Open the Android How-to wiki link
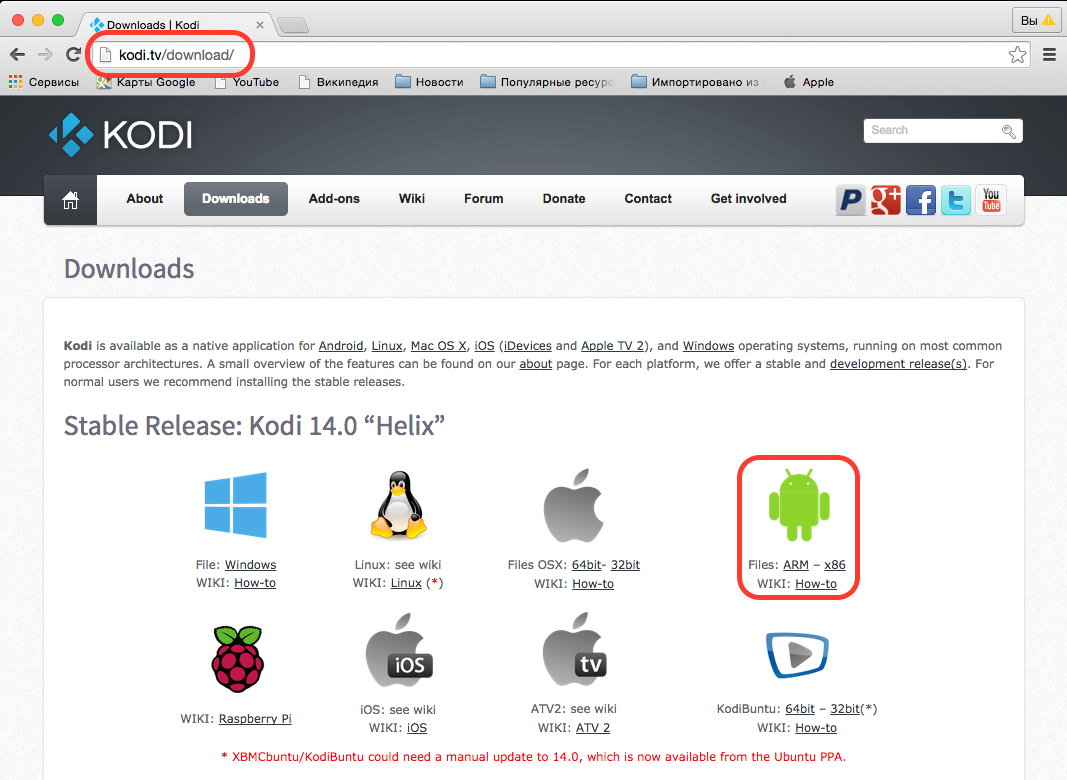The image size is (1067, 780). pos(816,583)
